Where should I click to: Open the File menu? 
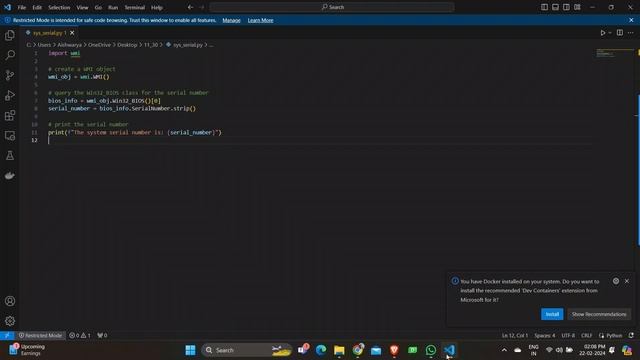(22, 7)
